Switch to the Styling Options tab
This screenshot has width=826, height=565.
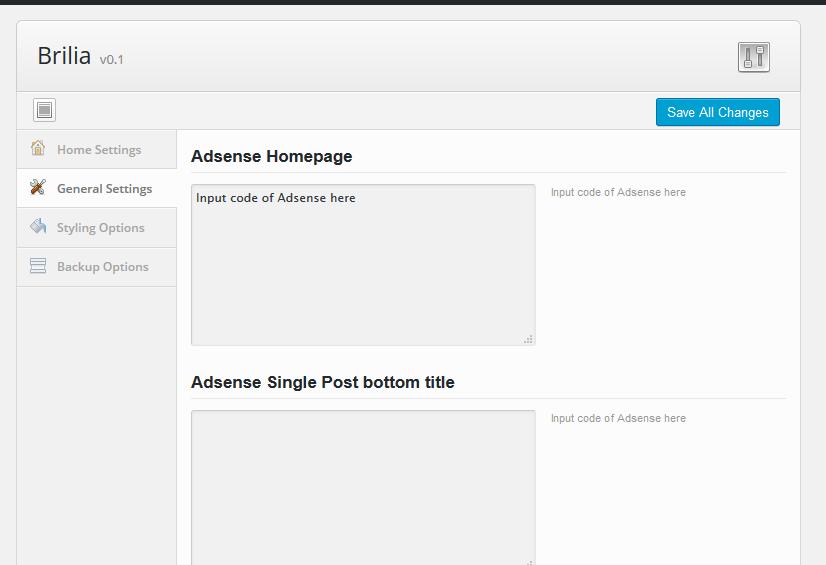[100, 228]
